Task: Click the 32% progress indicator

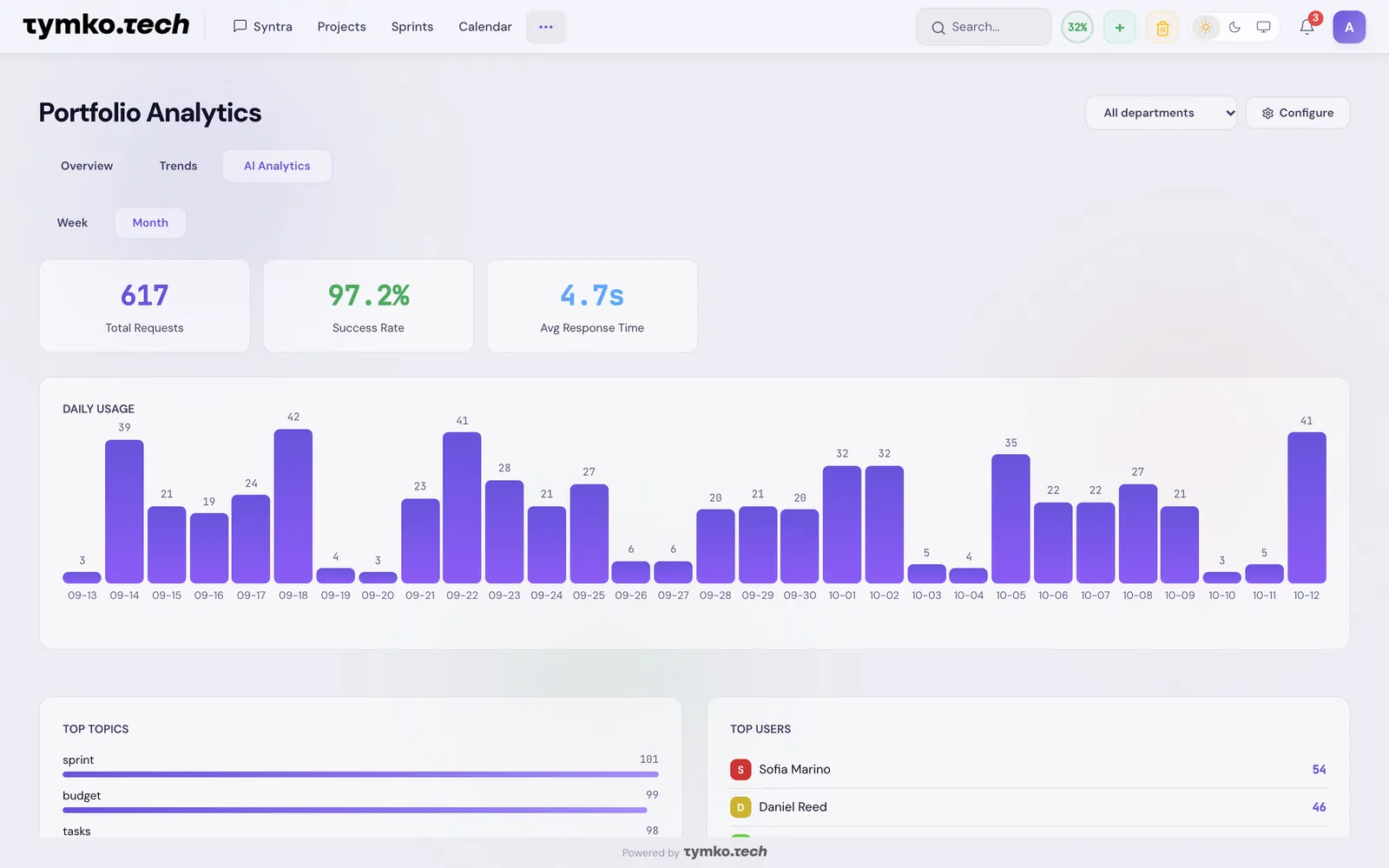Action: point(1077,27)
